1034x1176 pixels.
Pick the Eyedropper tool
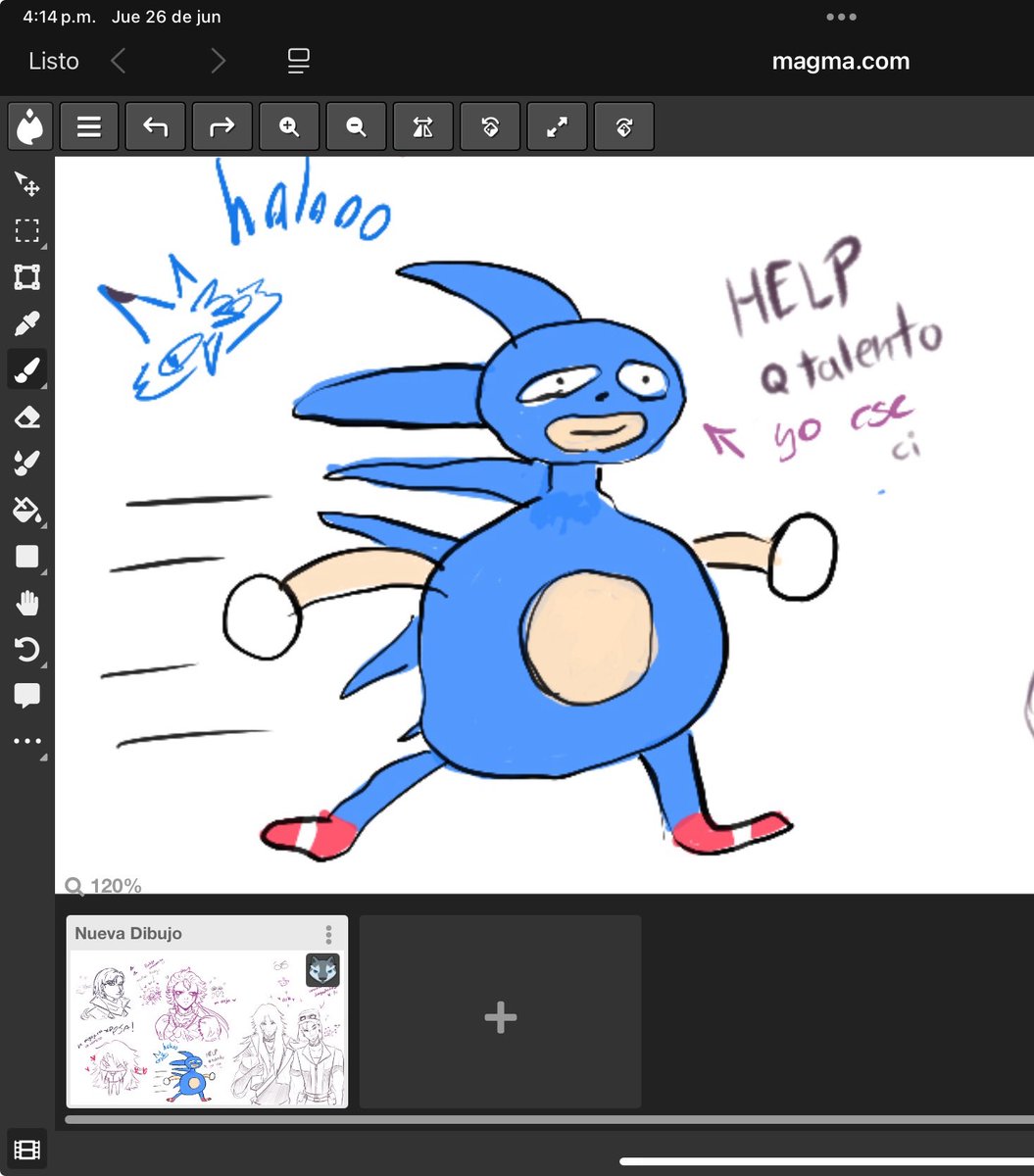click(27, 324)
